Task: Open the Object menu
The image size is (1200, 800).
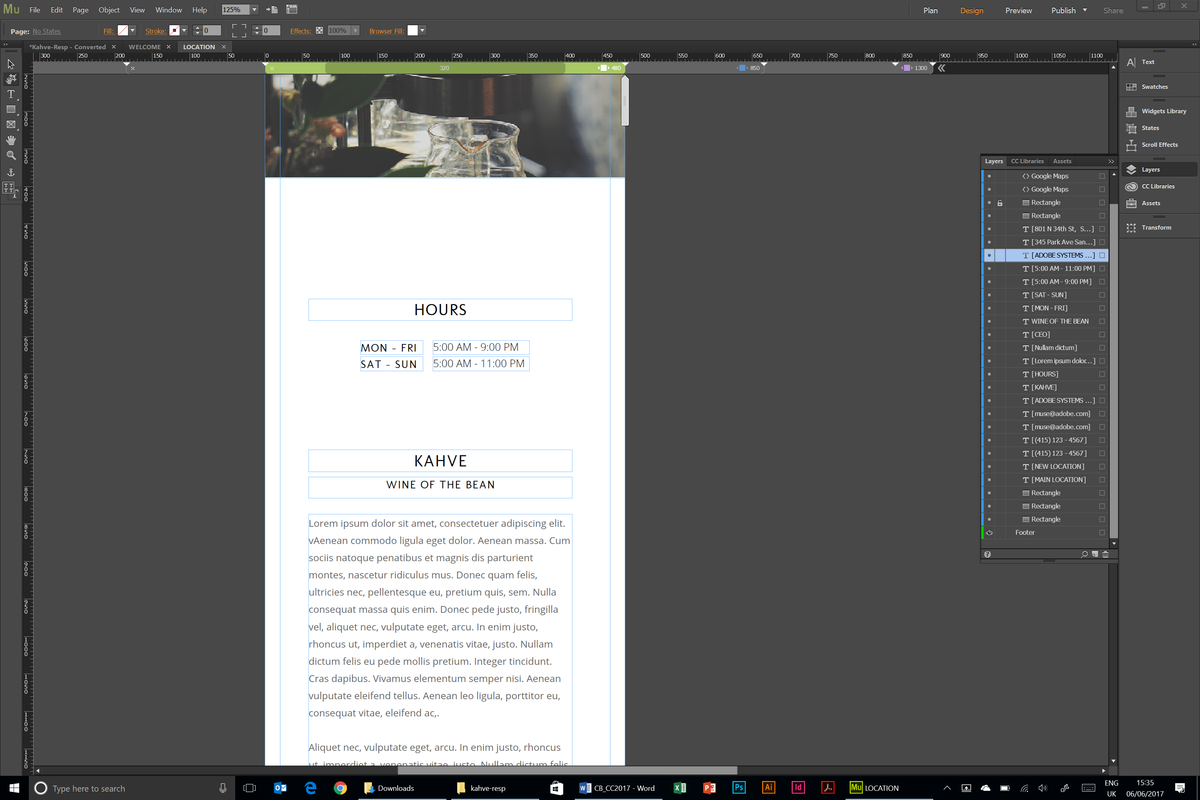Action: tap(108, 9)
